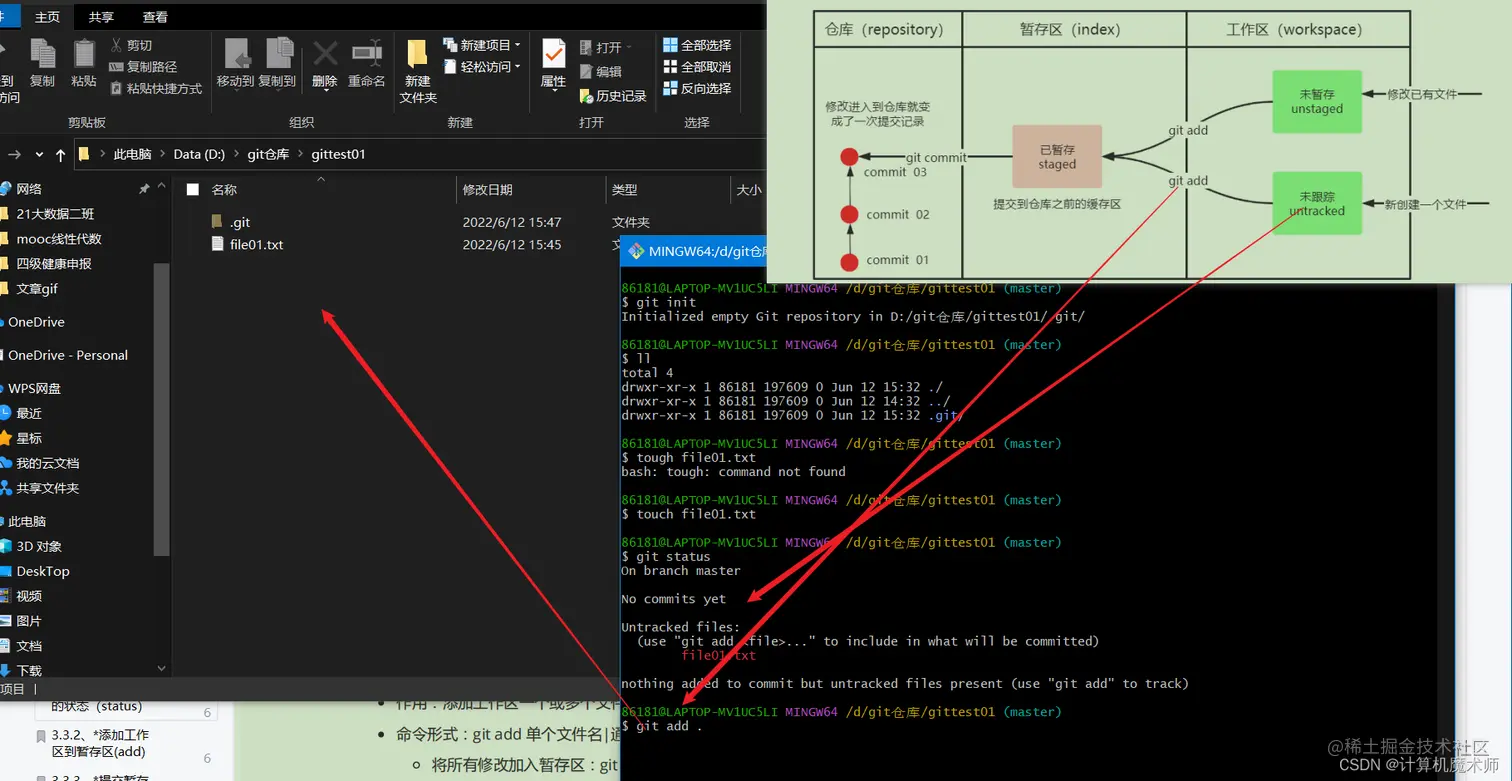Select 四级健康申报 folder in sidebar
Viewport: 1512px width, 781px height.
point(54,264)
